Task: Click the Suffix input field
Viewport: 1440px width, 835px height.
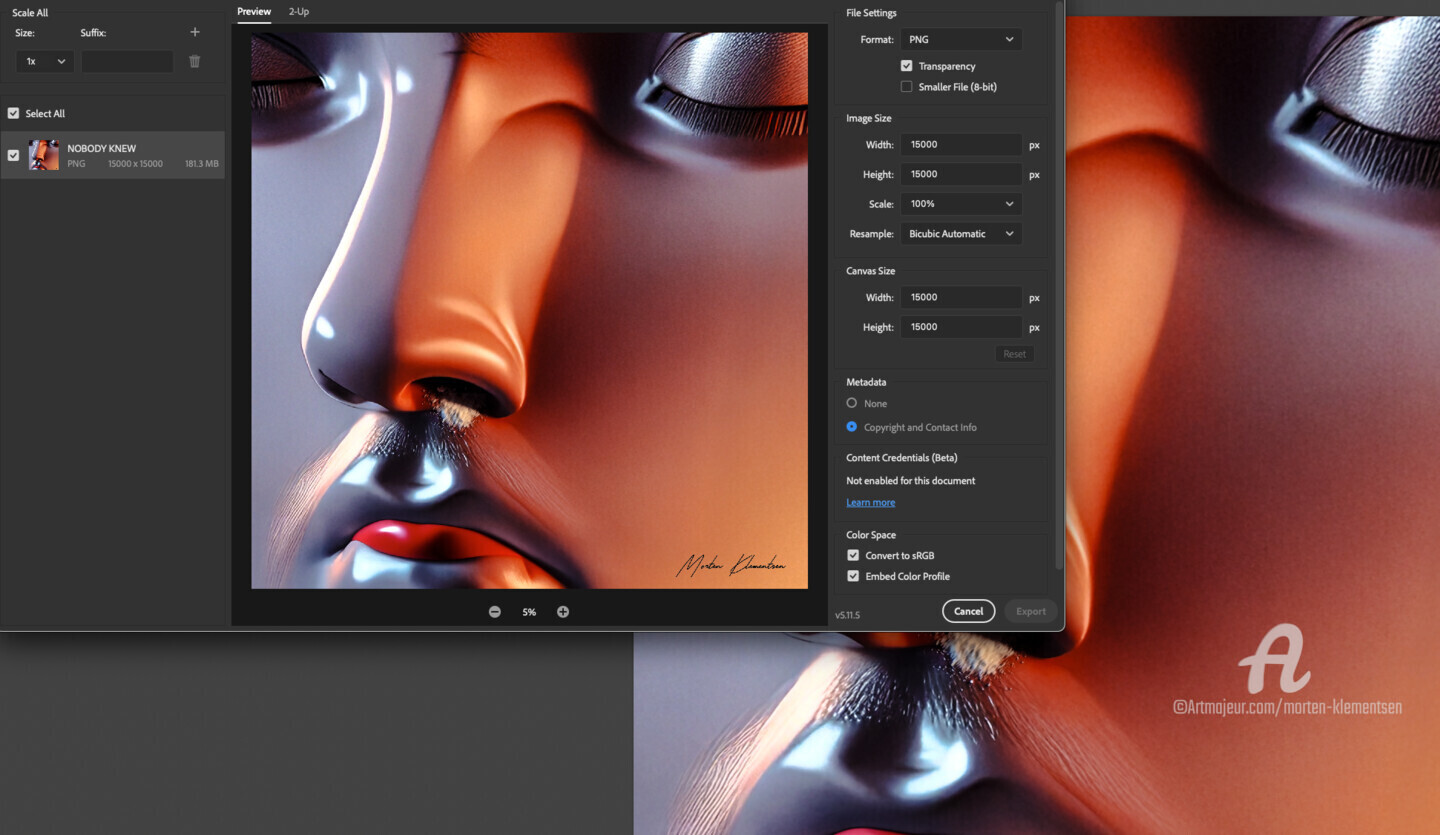Action: click(x=128, y=61)
